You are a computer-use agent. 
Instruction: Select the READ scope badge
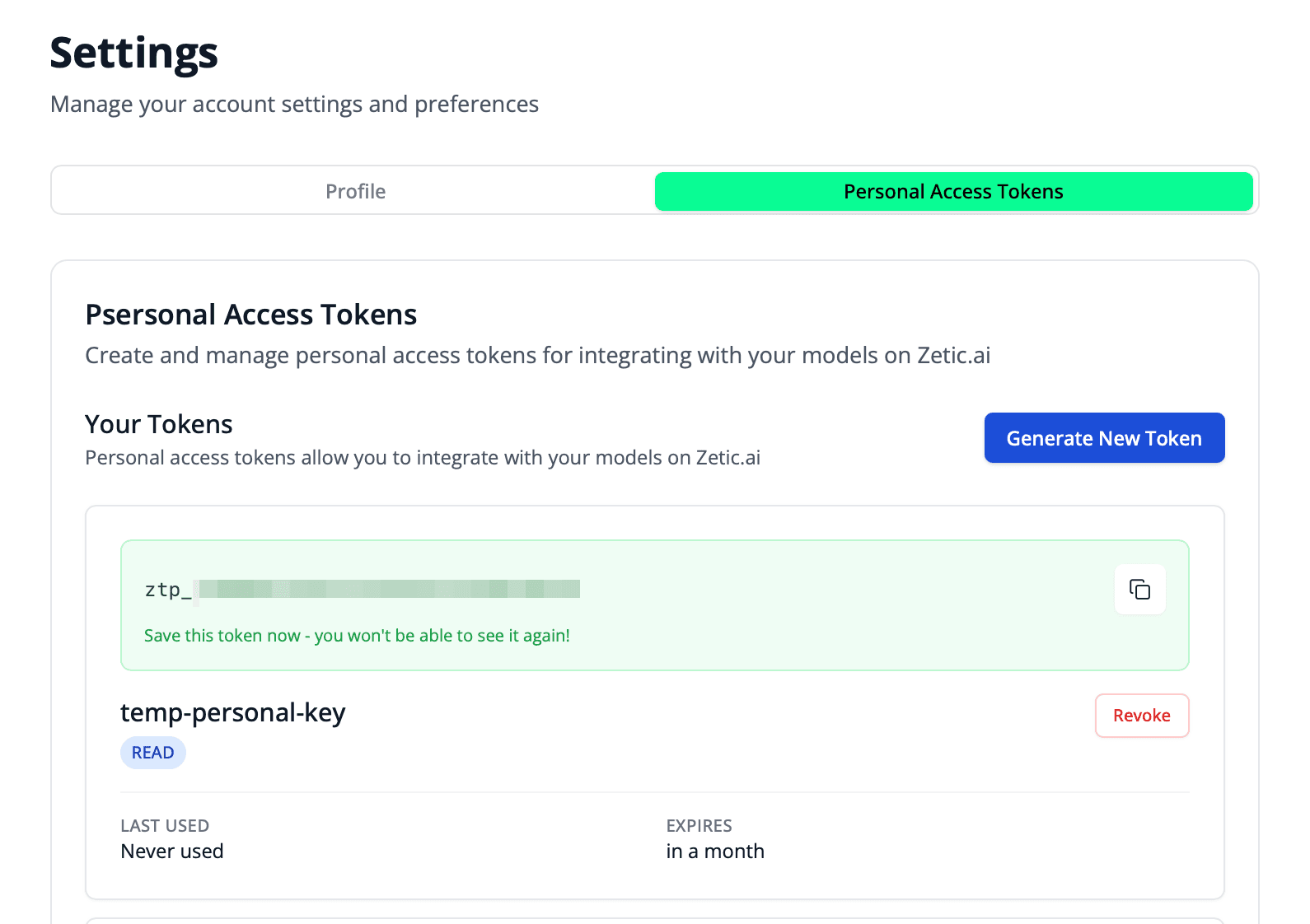(152, 752)
